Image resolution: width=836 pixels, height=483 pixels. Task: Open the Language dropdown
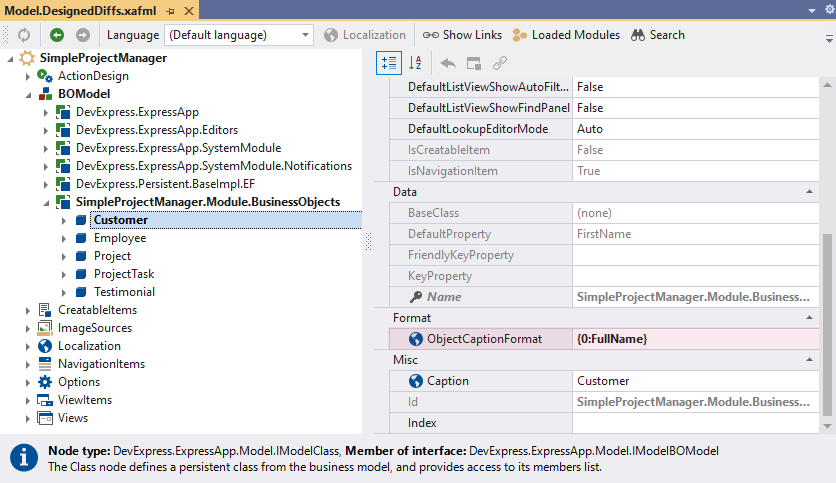pos(306,35)
